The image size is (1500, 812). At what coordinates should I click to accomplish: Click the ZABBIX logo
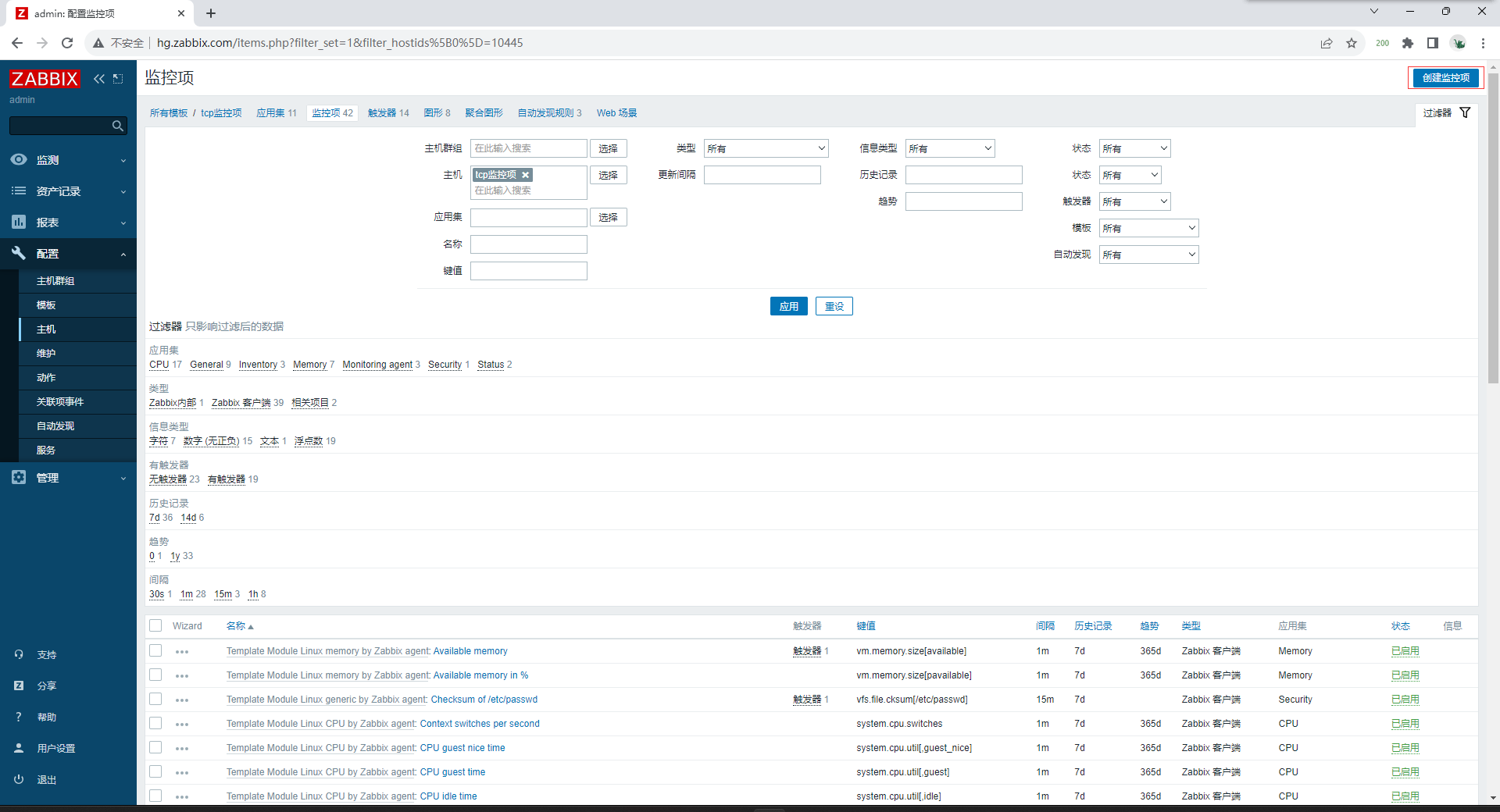[45, 79]
